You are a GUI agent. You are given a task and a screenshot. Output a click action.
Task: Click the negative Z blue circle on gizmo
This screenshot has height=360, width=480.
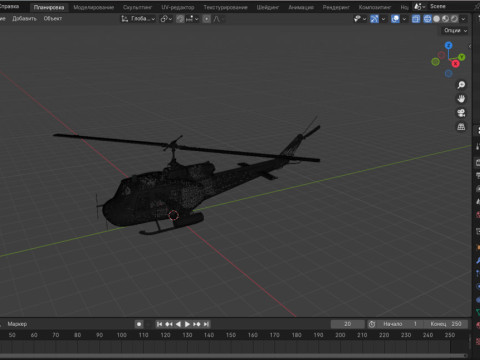pyautogui.click(x=448, y=73)
